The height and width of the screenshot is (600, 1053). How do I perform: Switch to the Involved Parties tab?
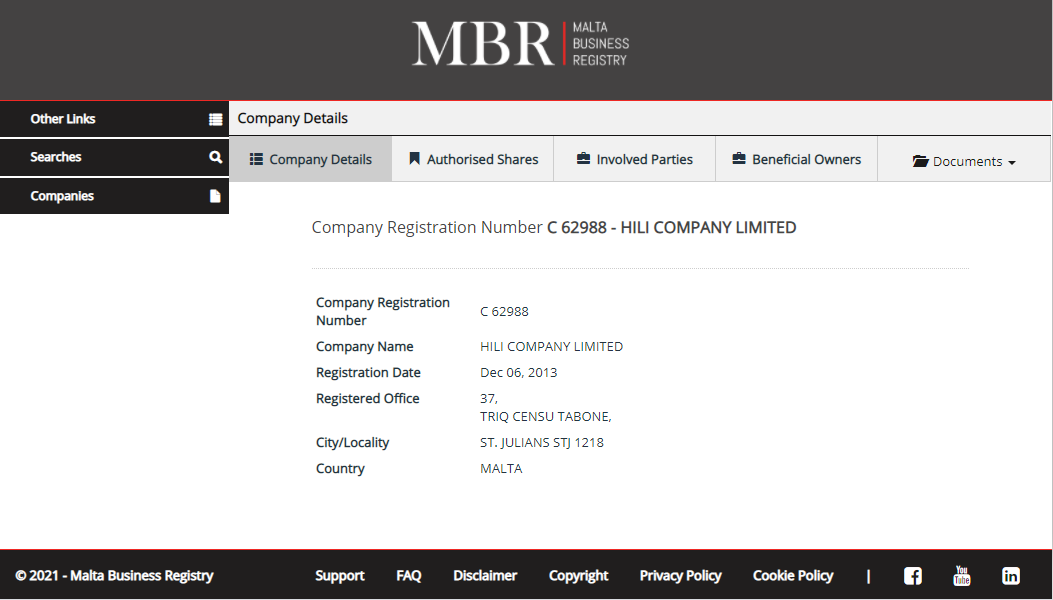pyautogui.click(x=635, y=159)
